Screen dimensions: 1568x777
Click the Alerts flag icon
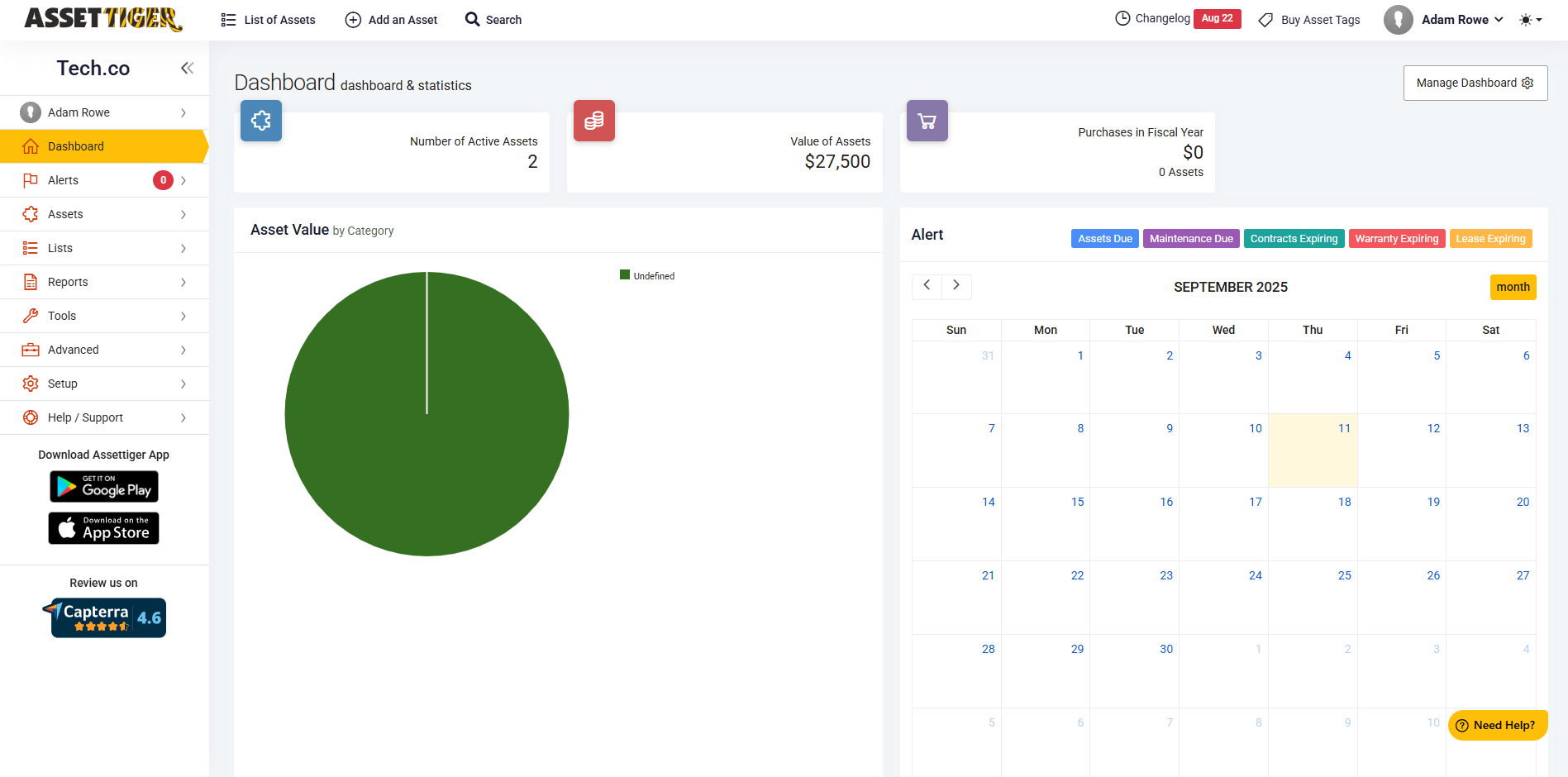pos(31,180)
